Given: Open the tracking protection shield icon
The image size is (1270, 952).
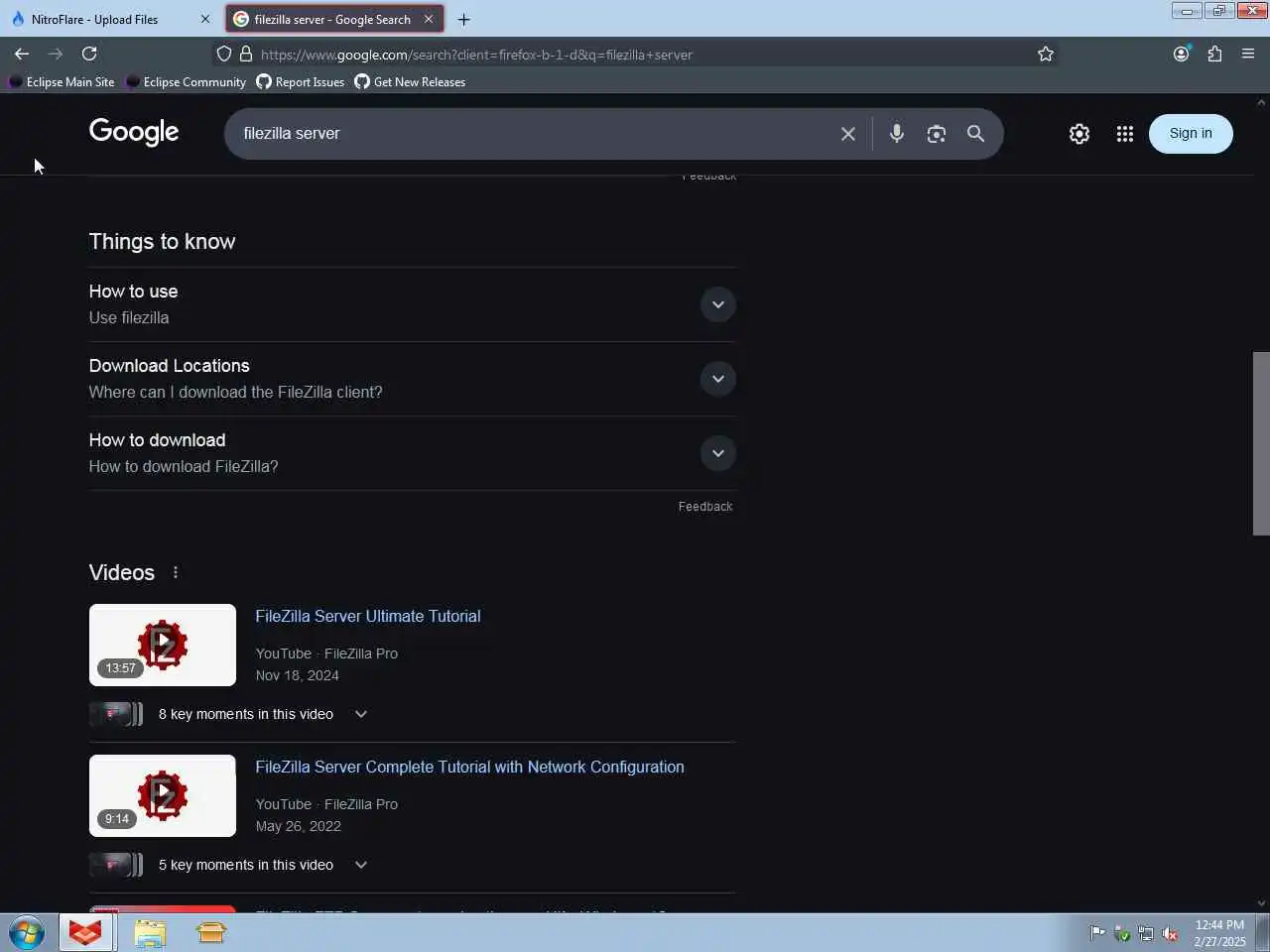Looking at the screenshot, I should pyautogui.click(x=224, y=54).
